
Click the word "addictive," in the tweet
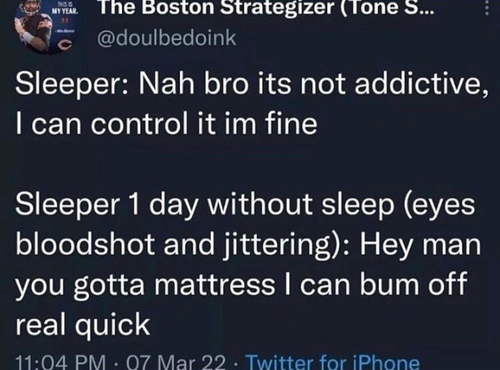[420, 85]
